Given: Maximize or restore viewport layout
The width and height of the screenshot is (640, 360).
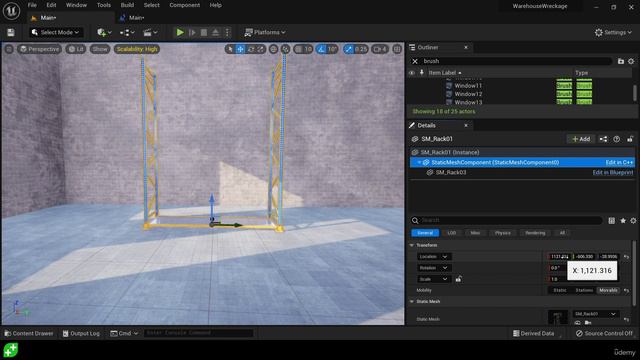Looking at the screenshot, I should pos(397,49).
